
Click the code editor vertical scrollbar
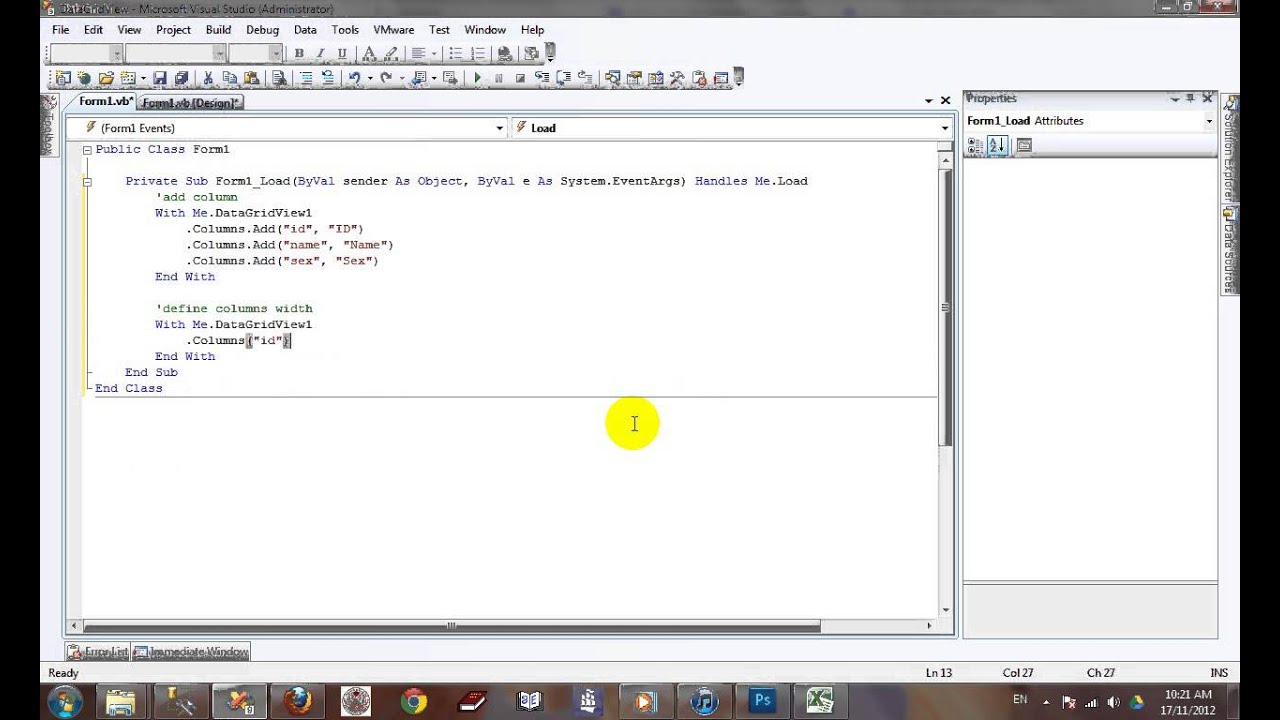coord(945,307)
